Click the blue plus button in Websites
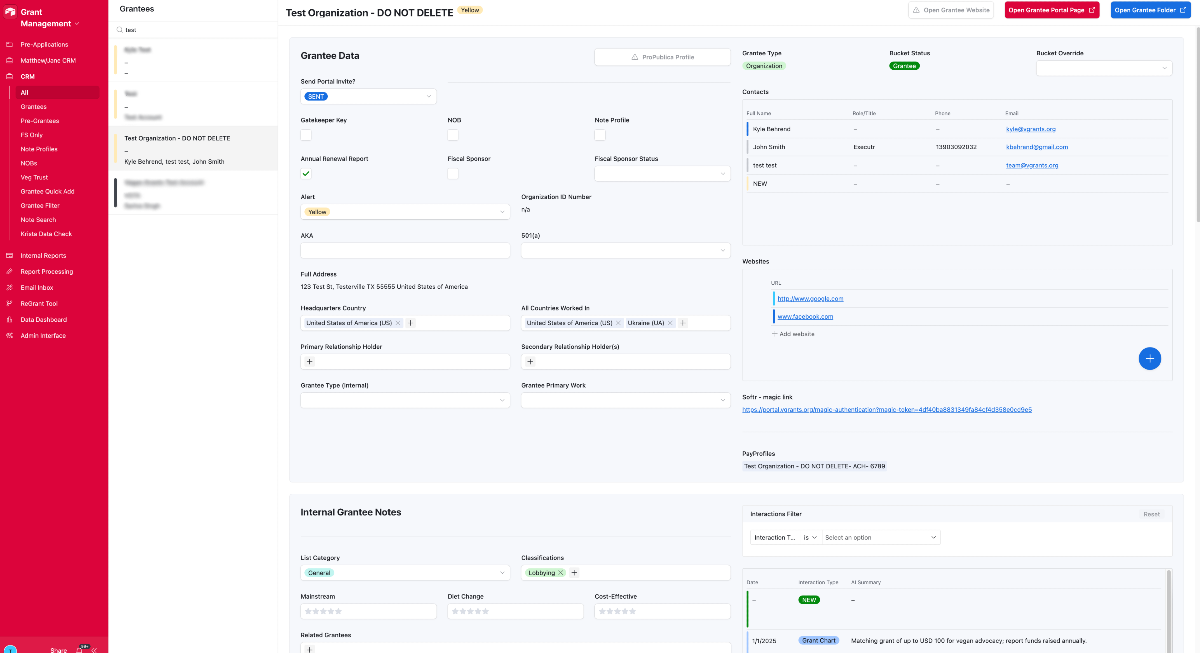 coord(1149,358)
